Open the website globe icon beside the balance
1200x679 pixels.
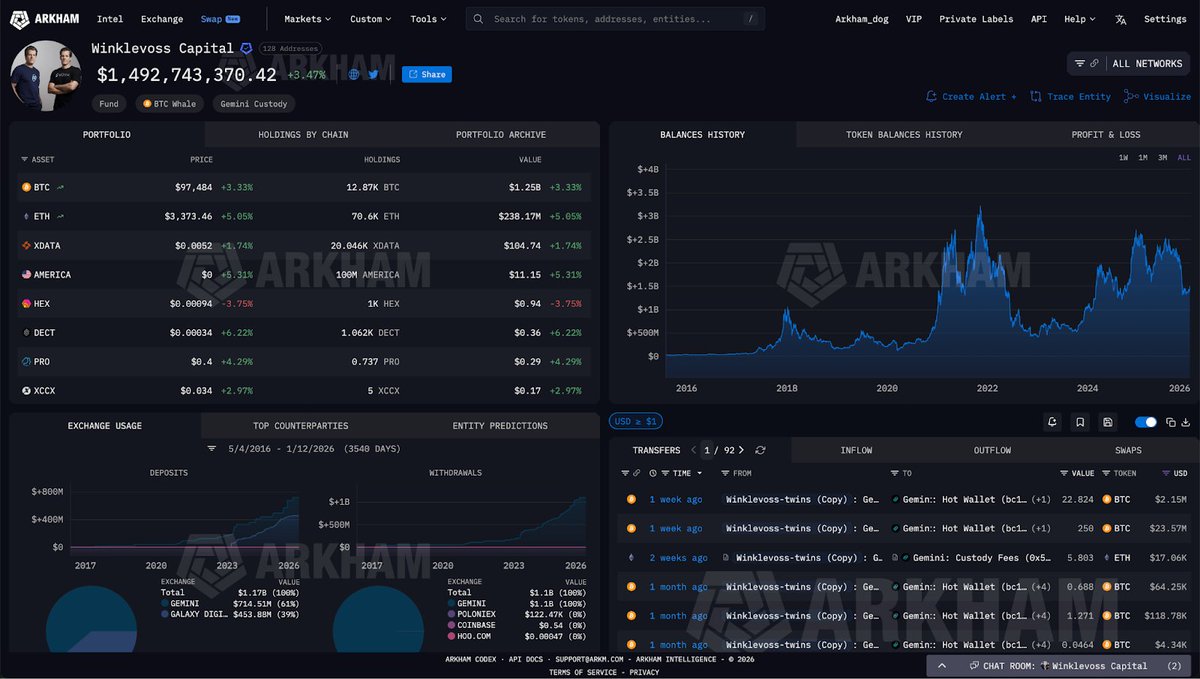pyautogui.click(x=354, y=74)
